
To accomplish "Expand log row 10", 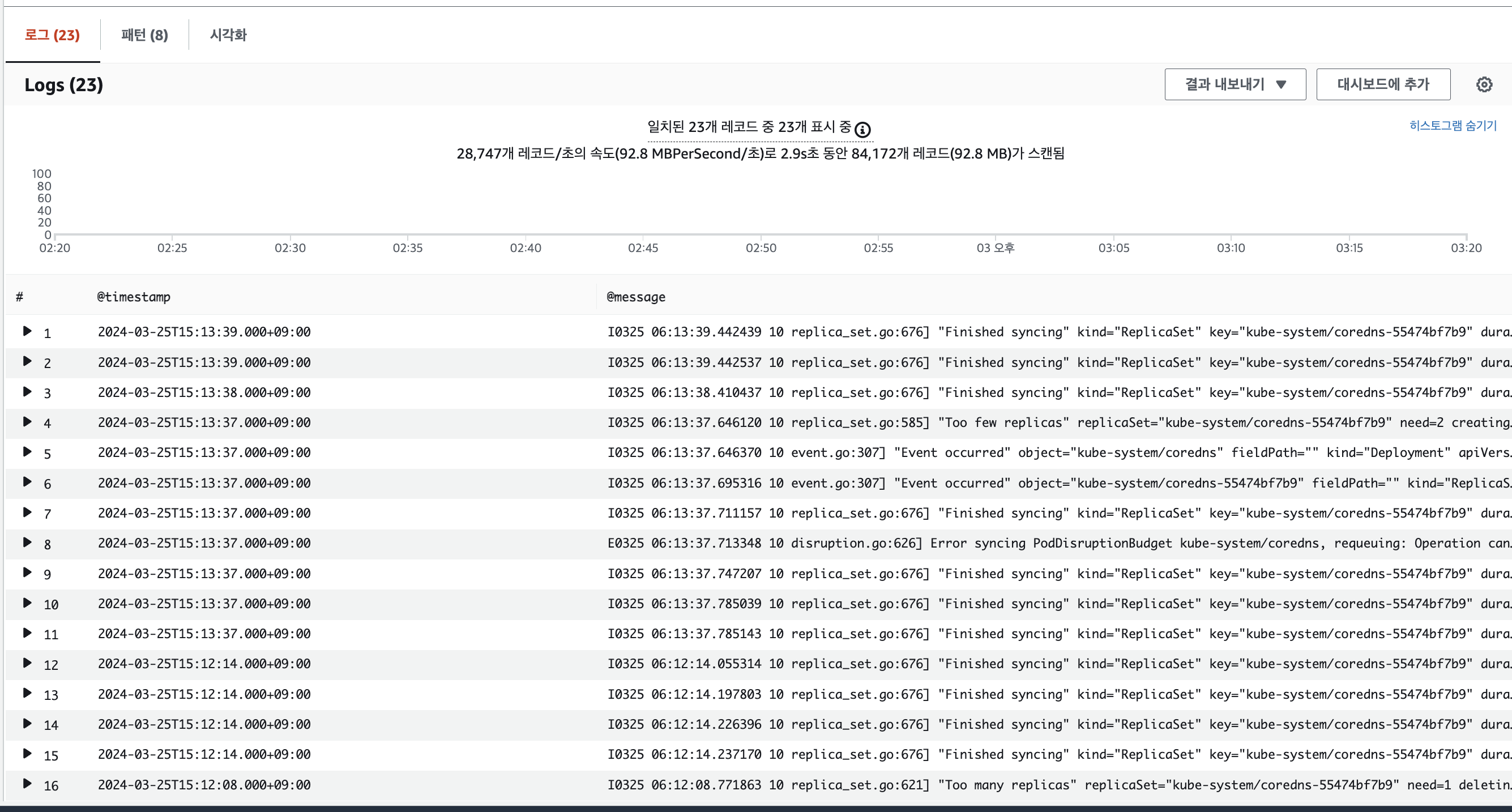I will (27, 603).
